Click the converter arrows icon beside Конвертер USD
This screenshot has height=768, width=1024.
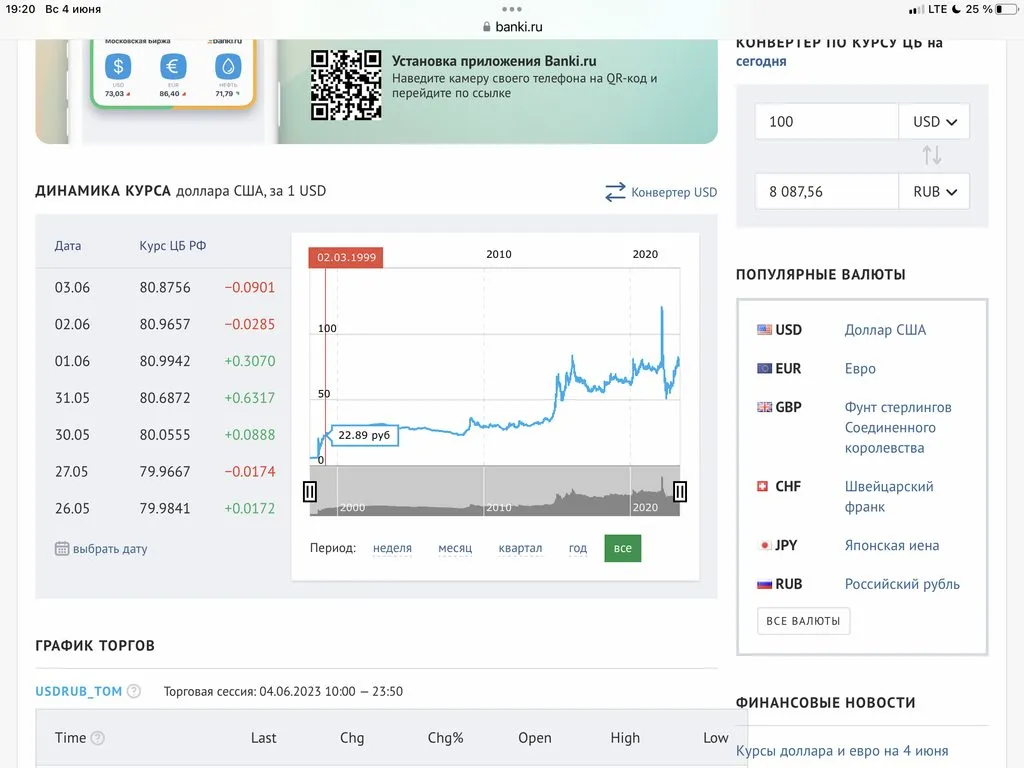(615, 192)
